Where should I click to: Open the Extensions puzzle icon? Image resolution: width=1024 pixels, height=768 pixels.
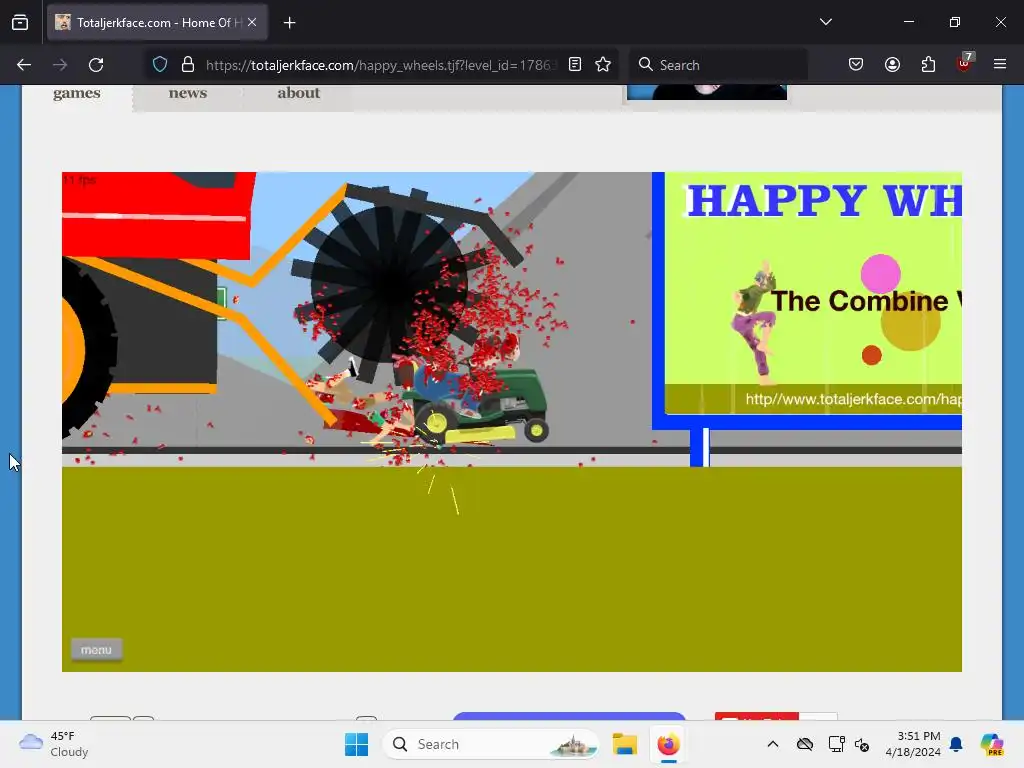(928, 65)
